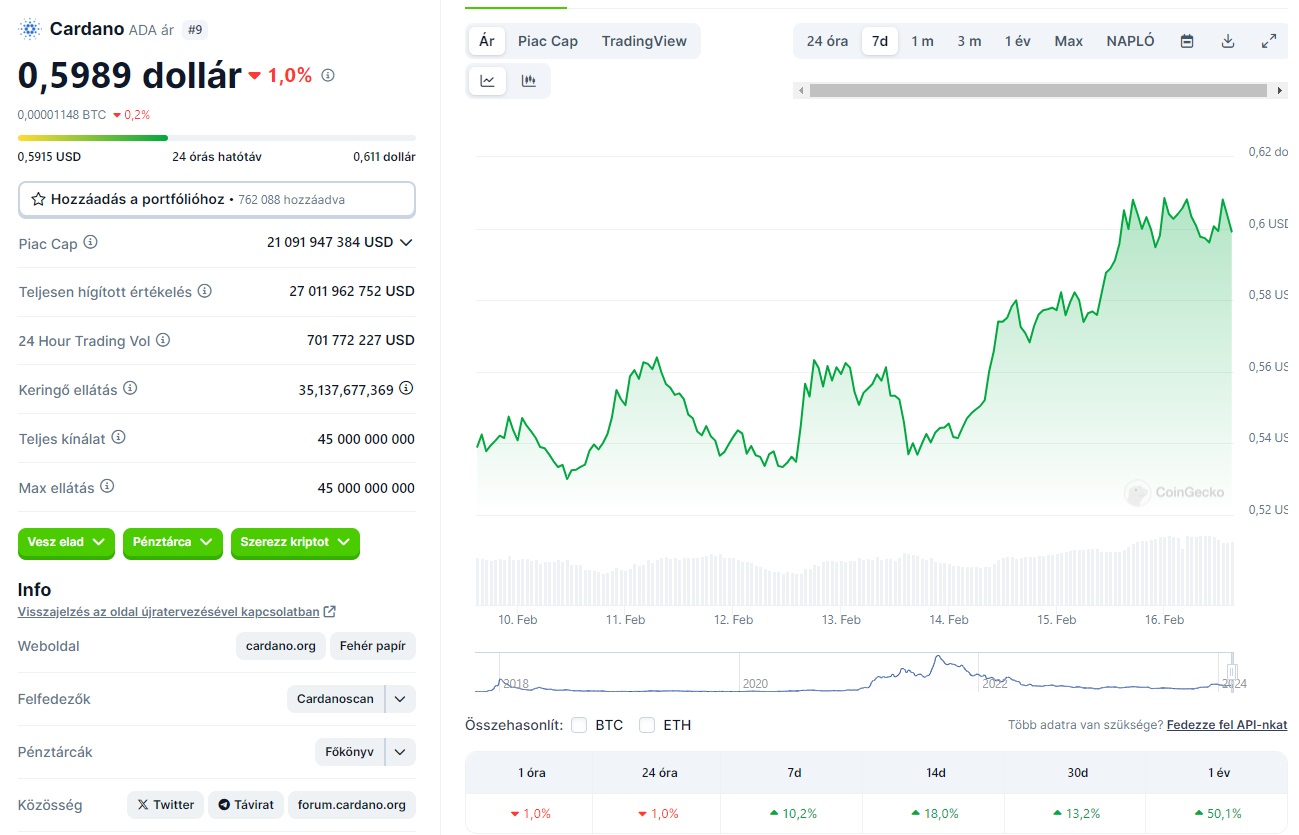Click the 1 év change cell 50,1%
The width and height of the screenshot is (1299, 835).
[1217, 814]
